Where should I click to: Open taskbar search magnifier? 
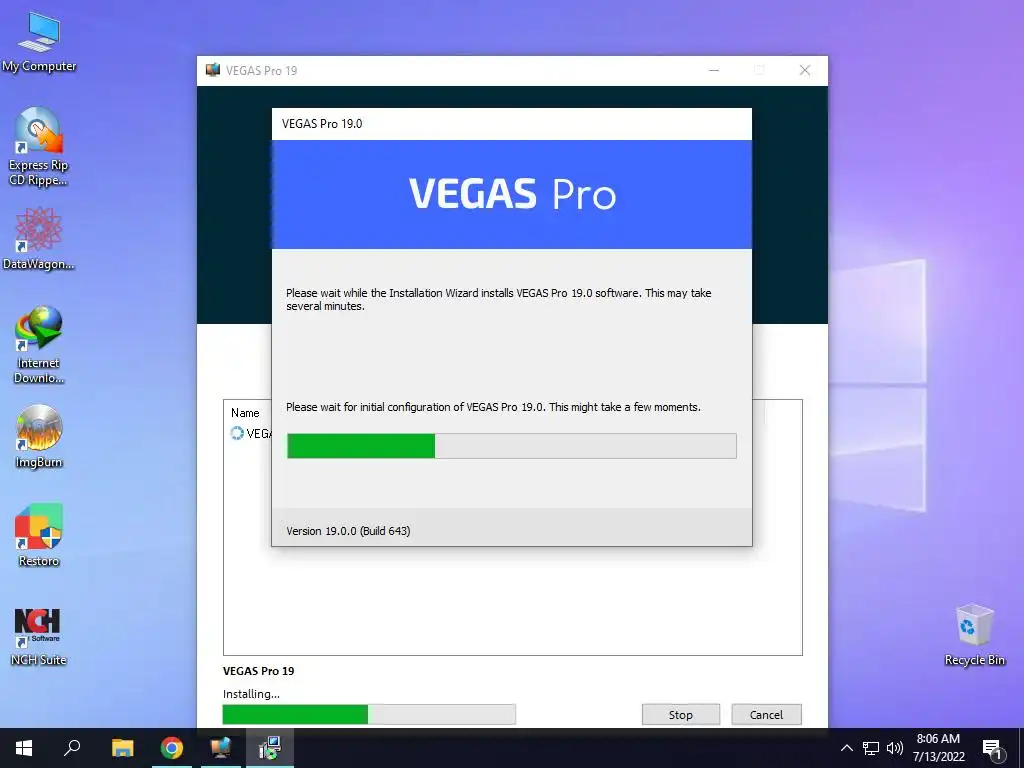(72, 748)
